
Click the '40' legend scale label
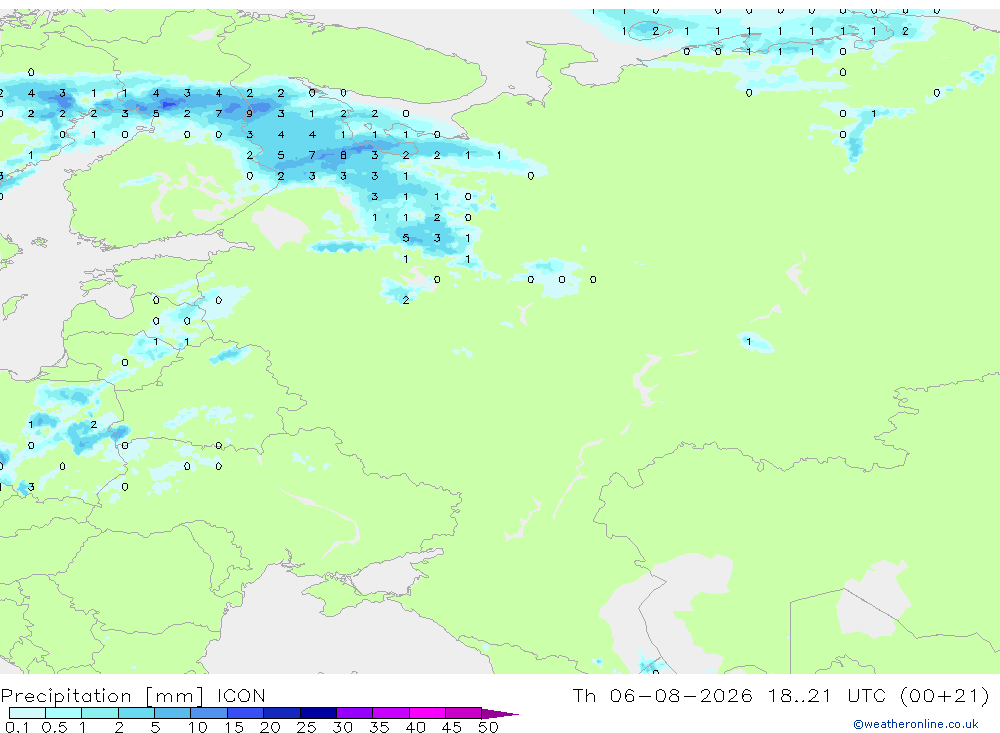416,727
